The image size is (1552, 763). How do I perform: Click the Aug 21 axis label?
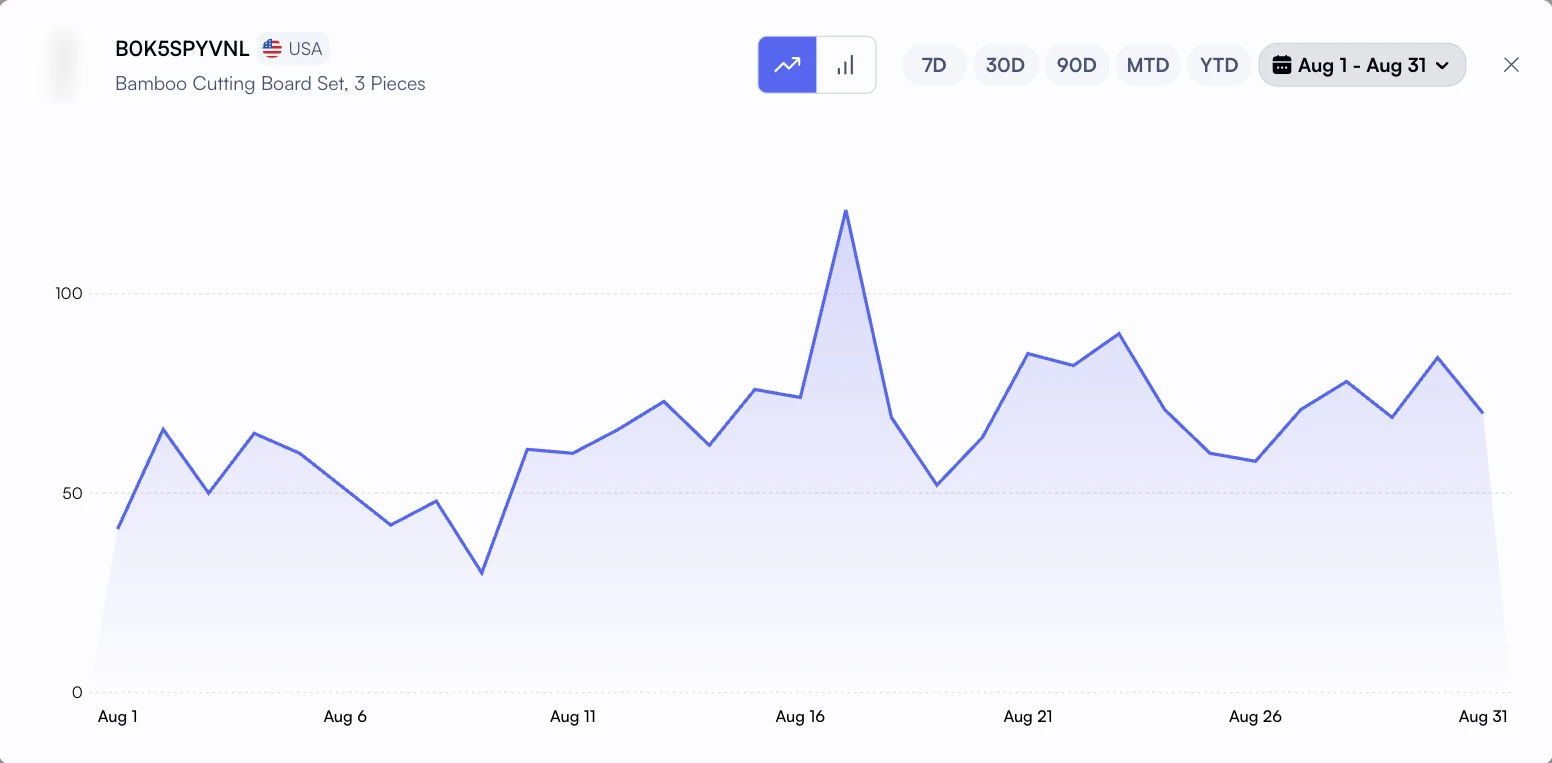point(1028,716)
